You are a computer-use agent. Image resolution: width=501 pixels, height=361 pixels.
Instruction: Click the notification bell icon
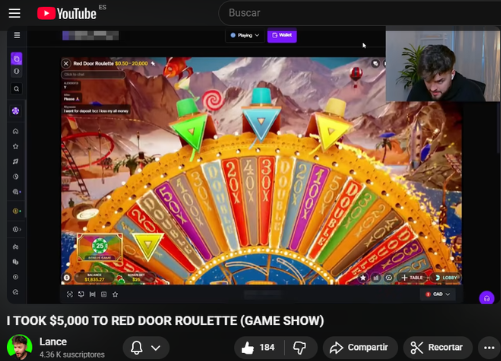point(136,348)
